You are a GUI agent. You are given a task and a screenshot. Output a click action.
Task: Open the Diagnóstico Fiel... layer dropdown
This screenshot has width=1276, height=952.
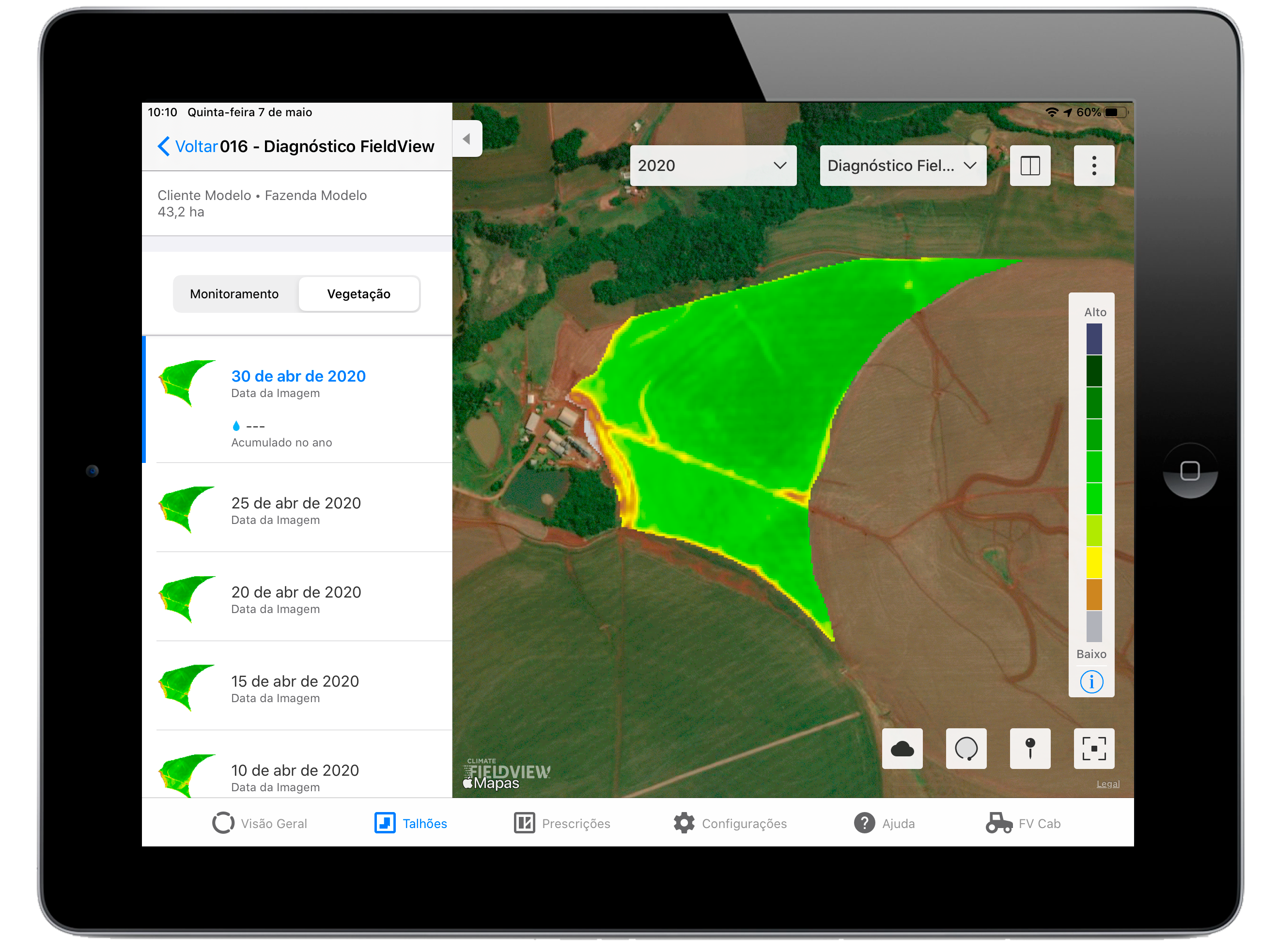(903, 166)
